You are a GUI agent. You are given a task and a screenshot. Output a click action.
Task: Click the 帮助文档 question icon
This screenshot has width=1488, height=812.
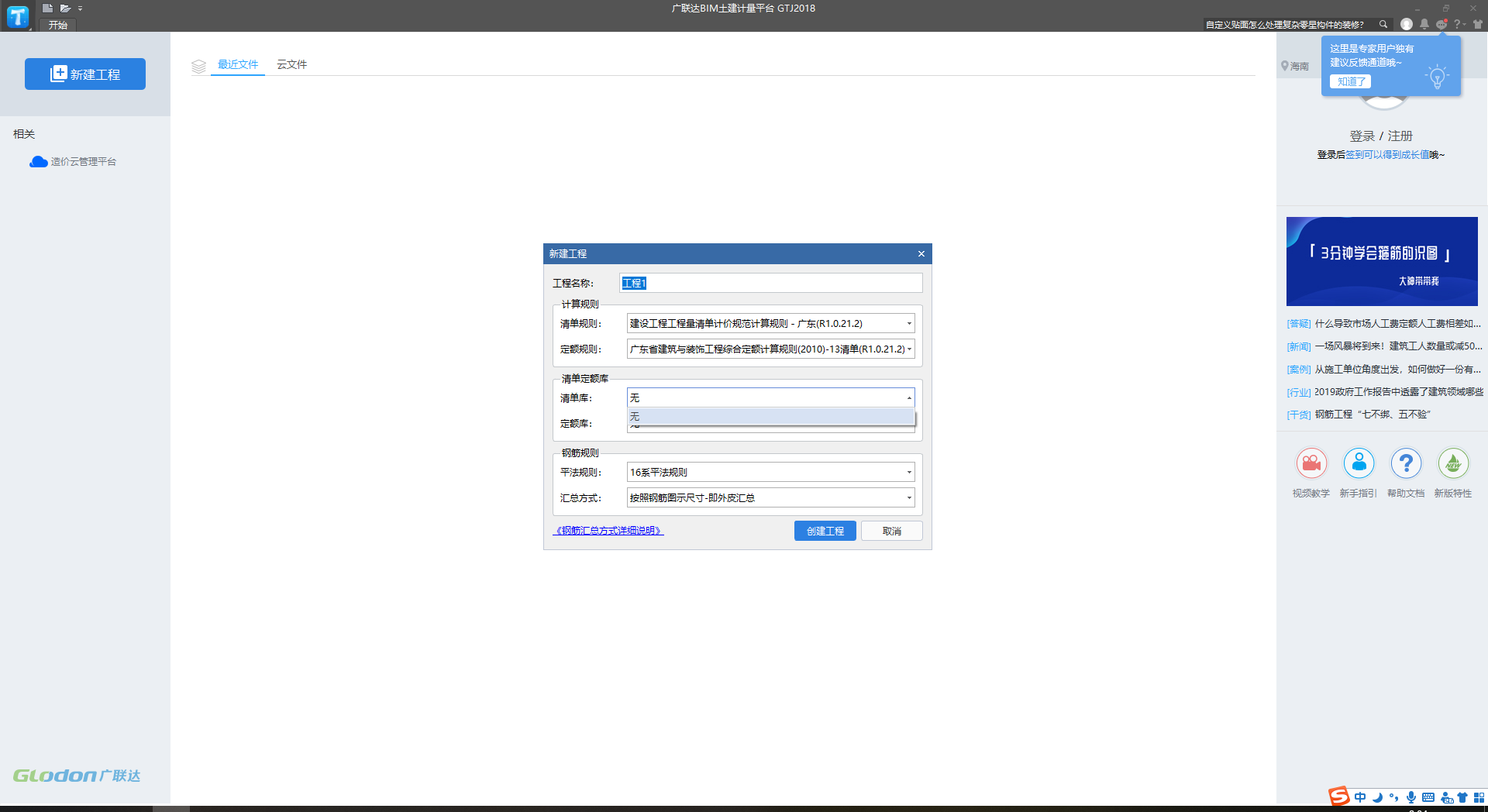(1406, 463)
